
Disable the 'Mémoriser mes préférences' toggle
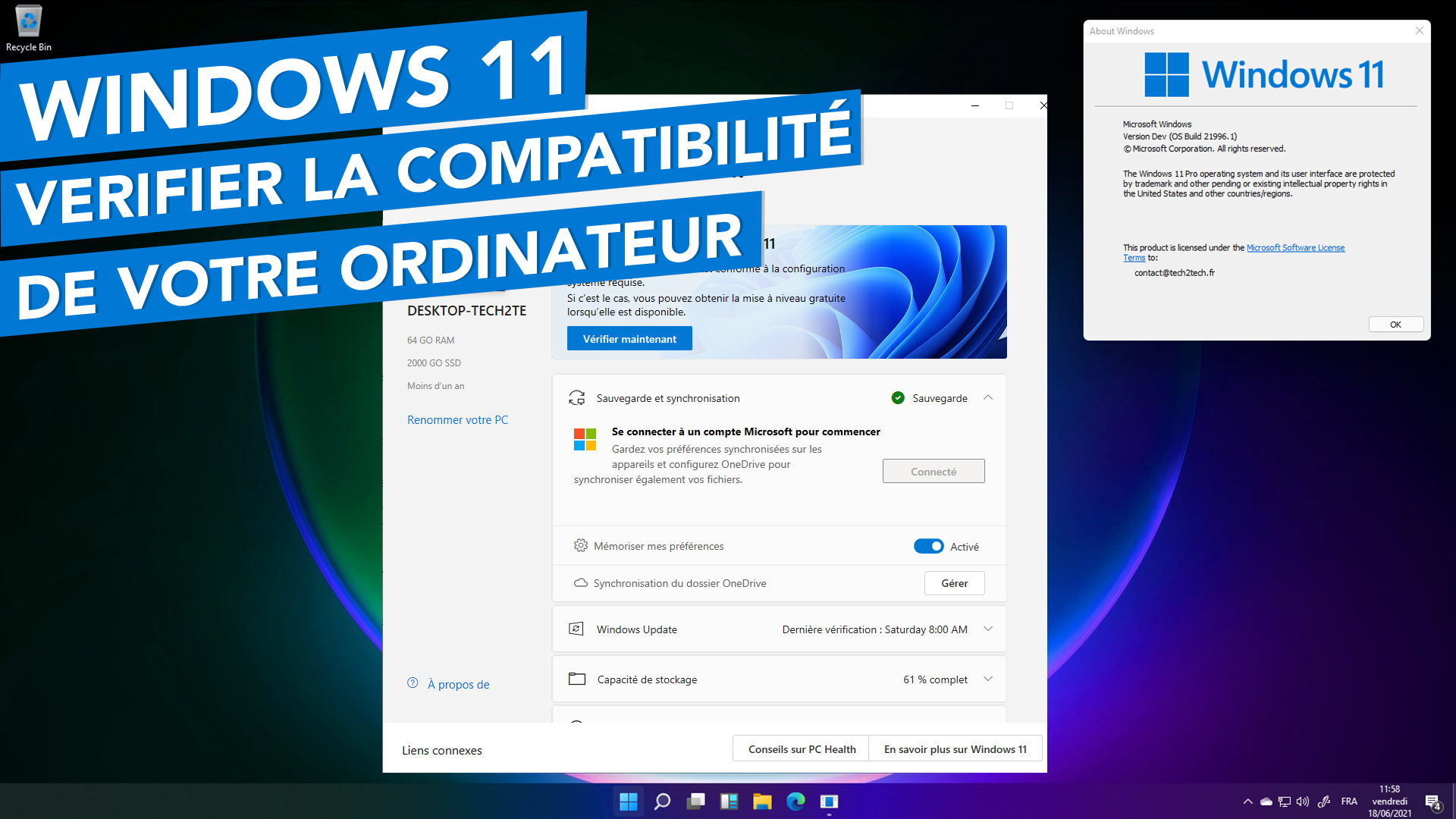928,545
